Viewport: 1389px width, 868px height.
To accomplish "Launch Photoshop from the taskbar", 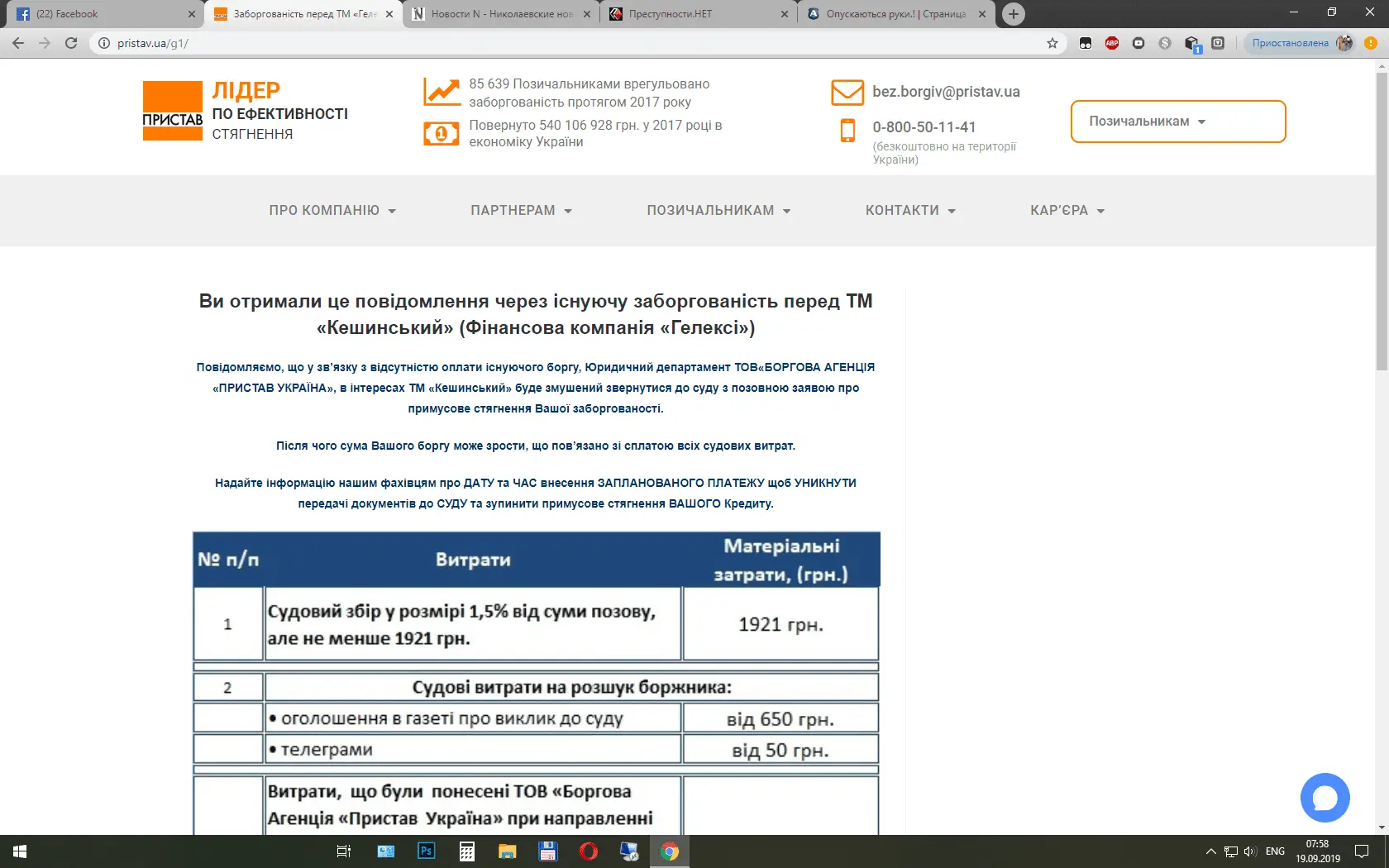I will tap(426, 851).
